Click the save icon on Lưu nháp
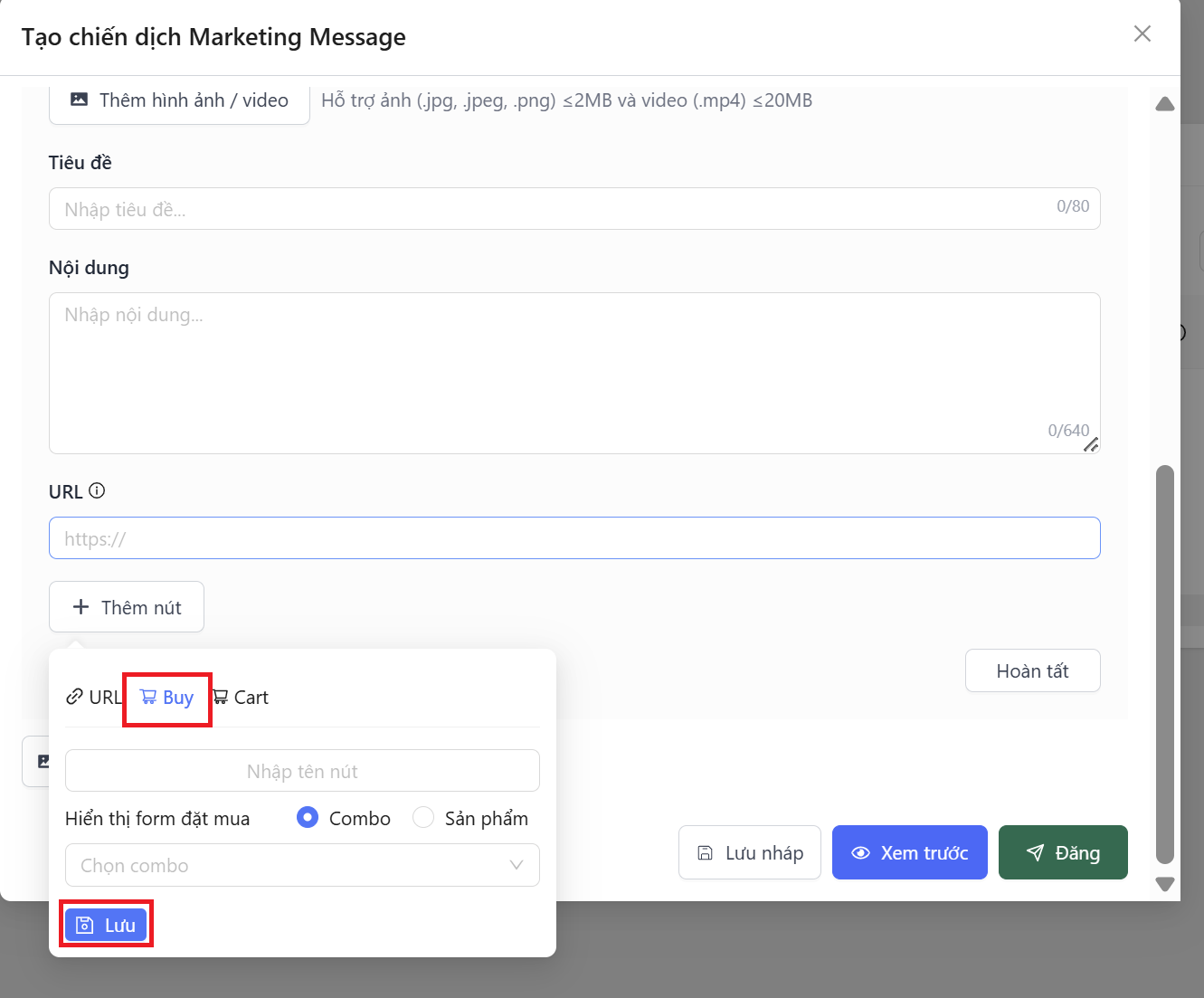The height and width of the screenshot is (998, 1204). (706, 853)
